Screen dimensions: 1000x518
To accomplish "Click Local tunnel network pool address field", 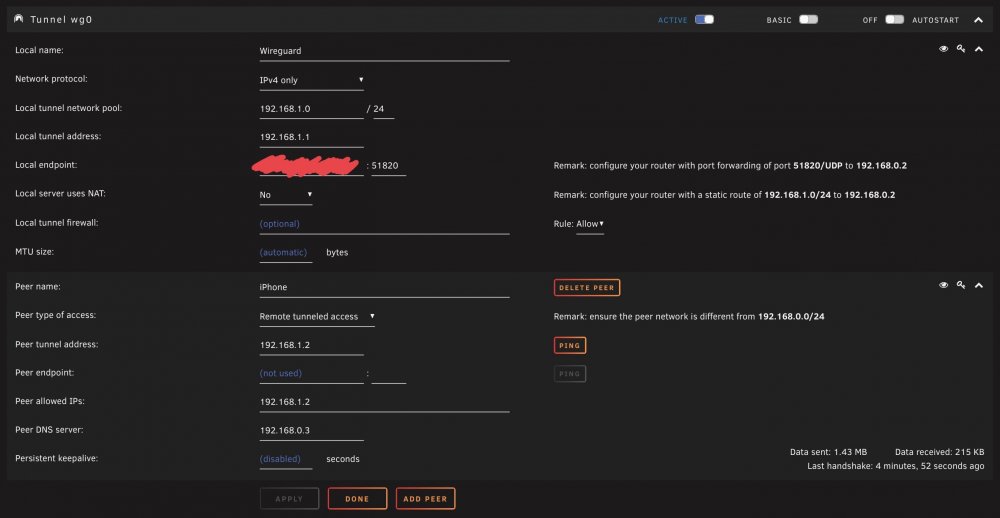I will tap(311, 109).
